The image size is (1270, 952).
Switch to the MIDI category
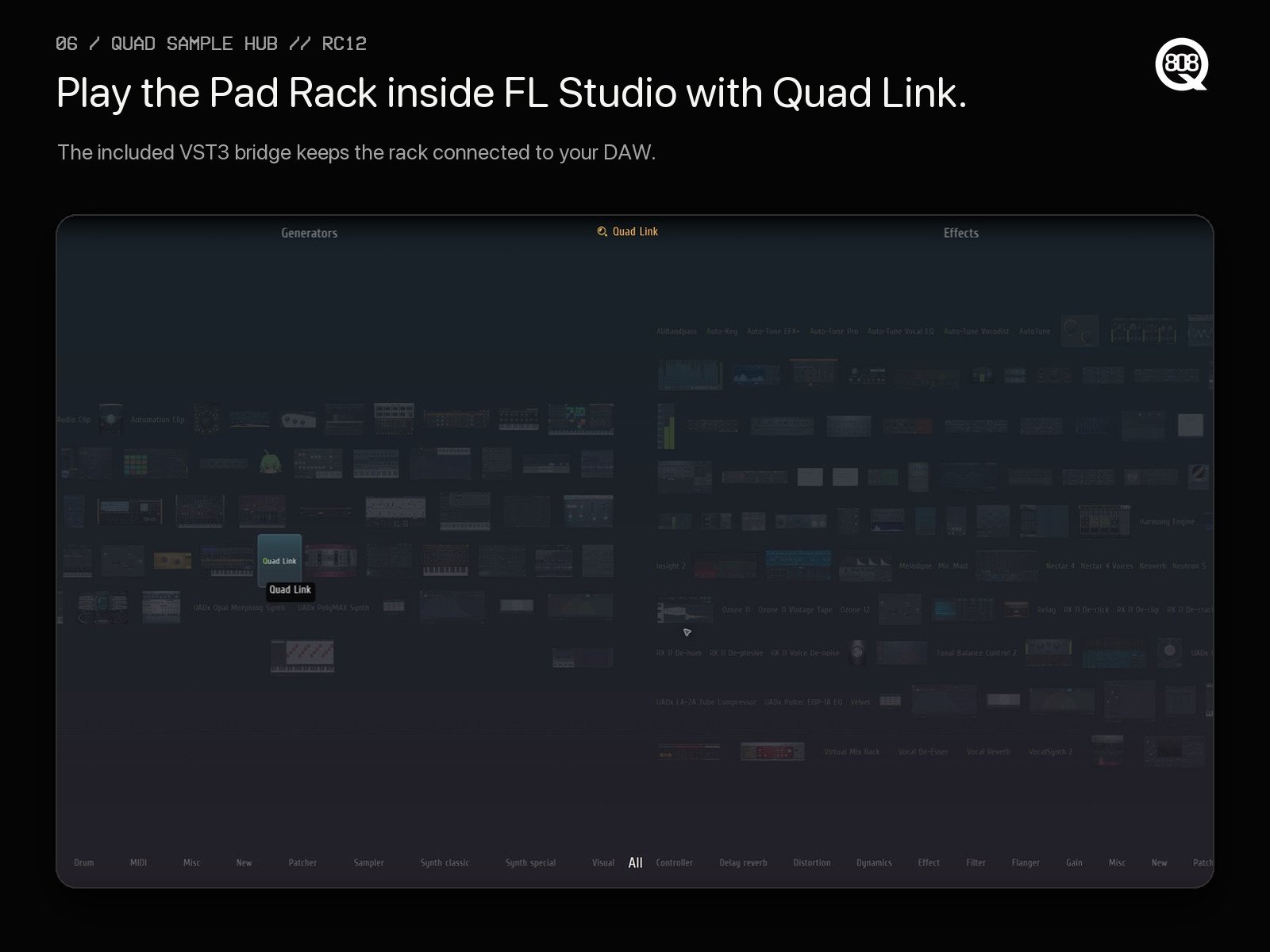(138, 863)
